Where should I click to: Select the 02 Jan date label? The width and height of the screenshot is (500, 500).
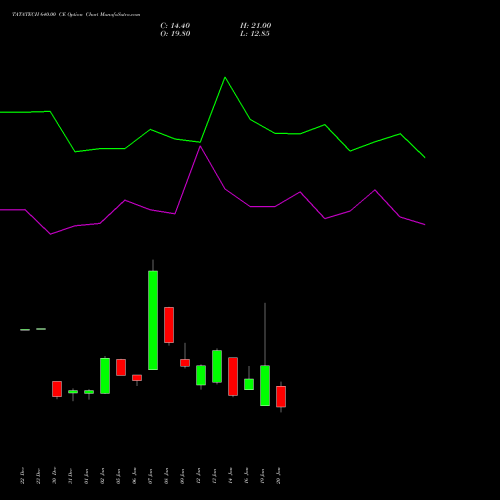click(x=102, y=476)
